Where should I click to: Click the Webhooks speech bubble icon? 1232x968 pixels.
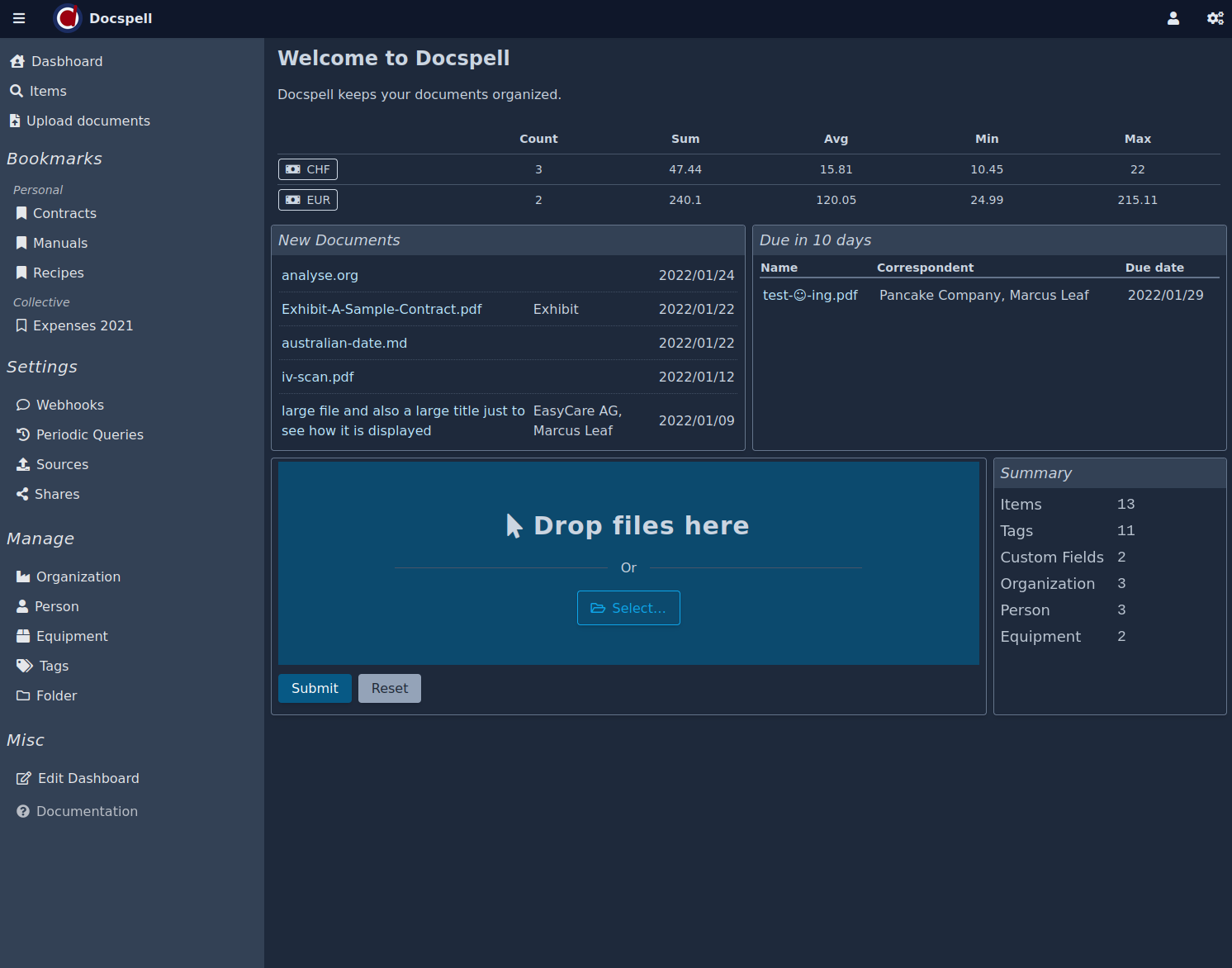23,405
